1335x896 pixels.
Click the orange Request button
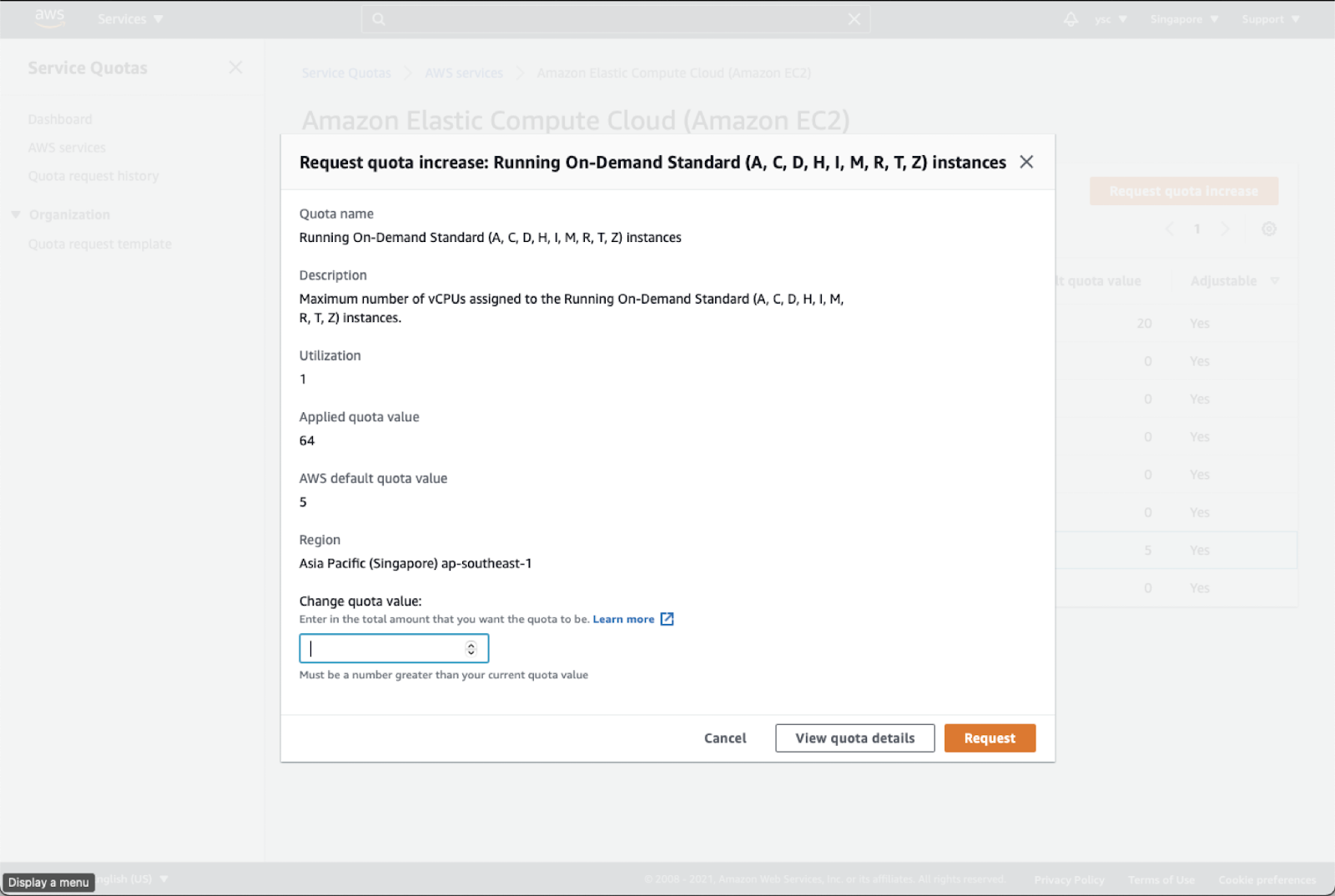click(x=990, y=738)
